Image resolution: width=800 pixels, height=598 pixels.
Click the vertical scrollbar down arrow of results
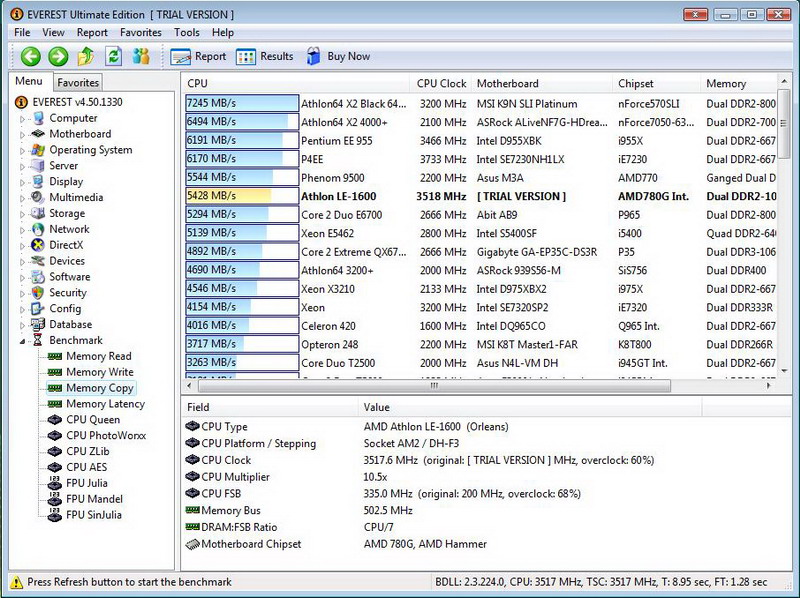click(784, 371)
